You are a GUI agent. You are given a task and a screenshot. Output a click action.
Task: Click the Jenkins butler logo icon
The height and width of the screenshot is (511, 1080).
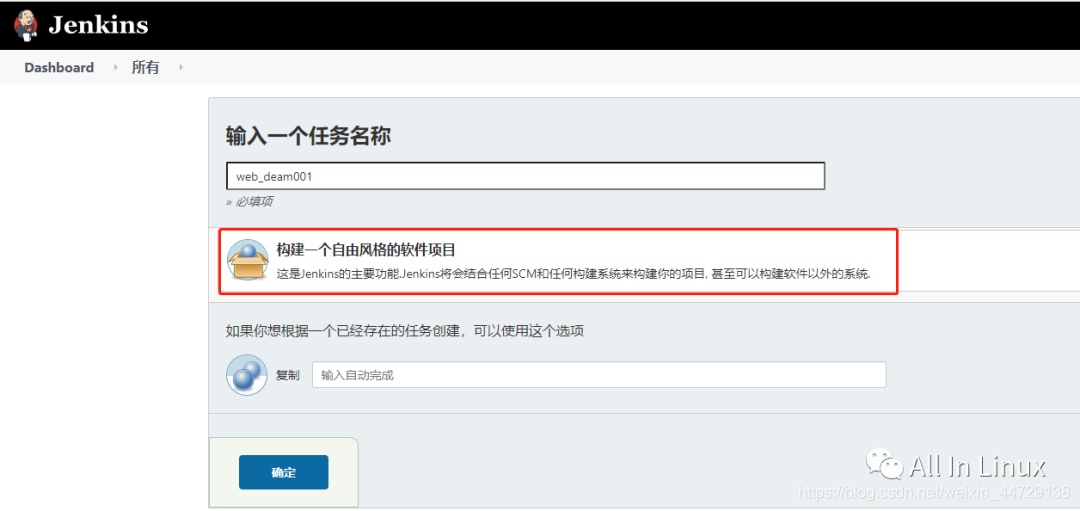tap(26, 25)
